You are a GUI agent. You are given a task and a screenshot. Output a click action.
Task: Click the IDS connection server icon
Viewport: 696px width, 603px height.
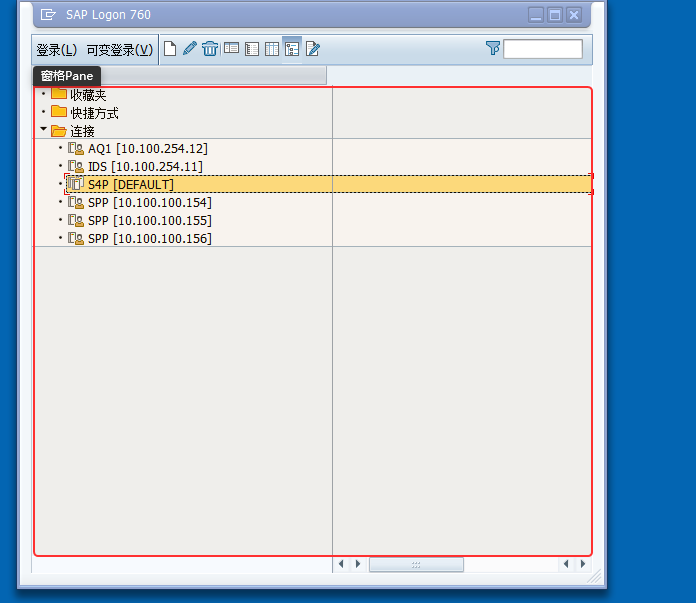point(75,167)
